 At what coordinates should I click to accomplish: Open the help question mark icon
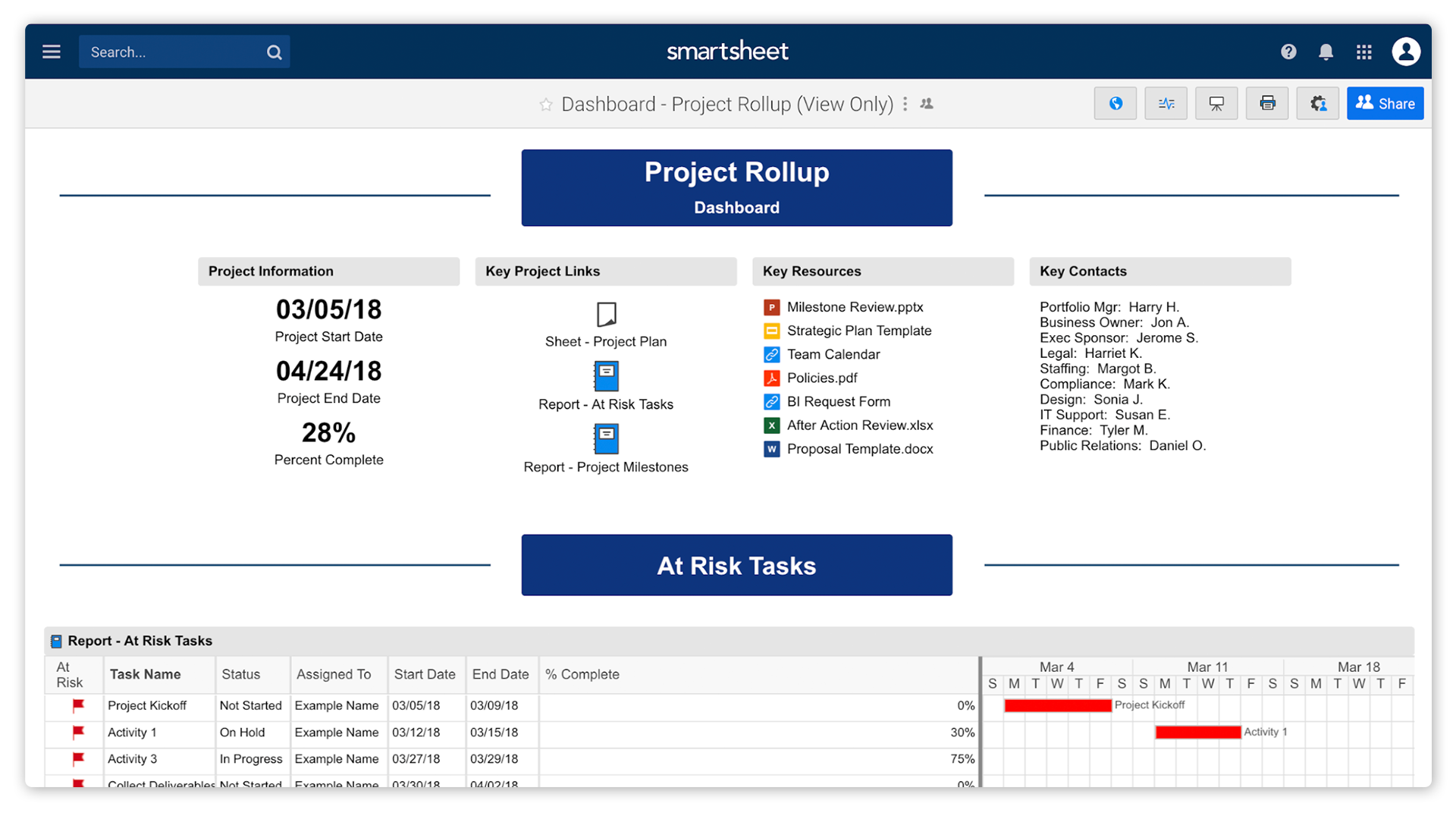(x=1288, y=52)
